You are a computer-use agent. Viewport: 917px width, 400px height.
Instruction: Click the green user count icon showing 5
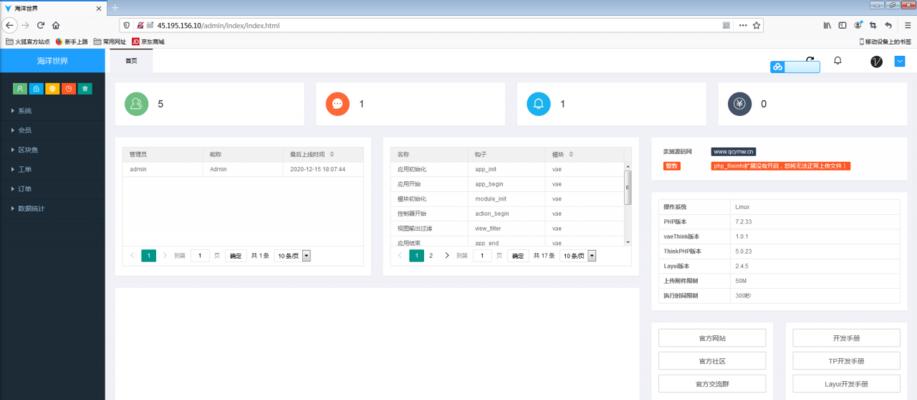tap(136, 104)
